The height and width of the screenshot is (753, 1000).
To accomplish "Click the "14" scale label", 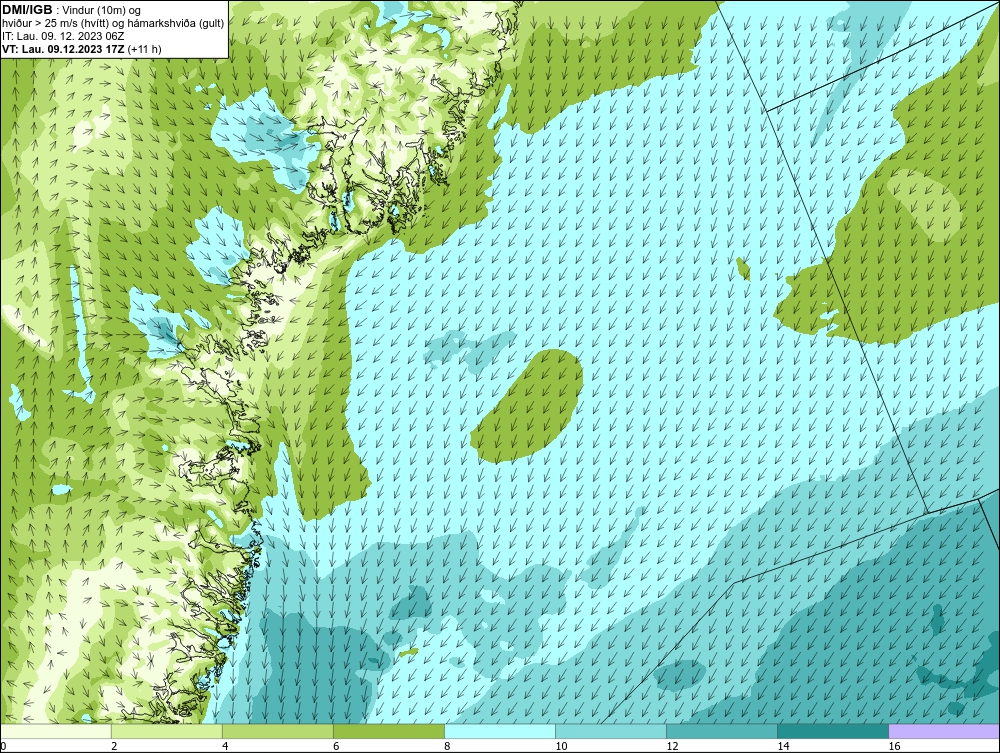I will (783, 746).
